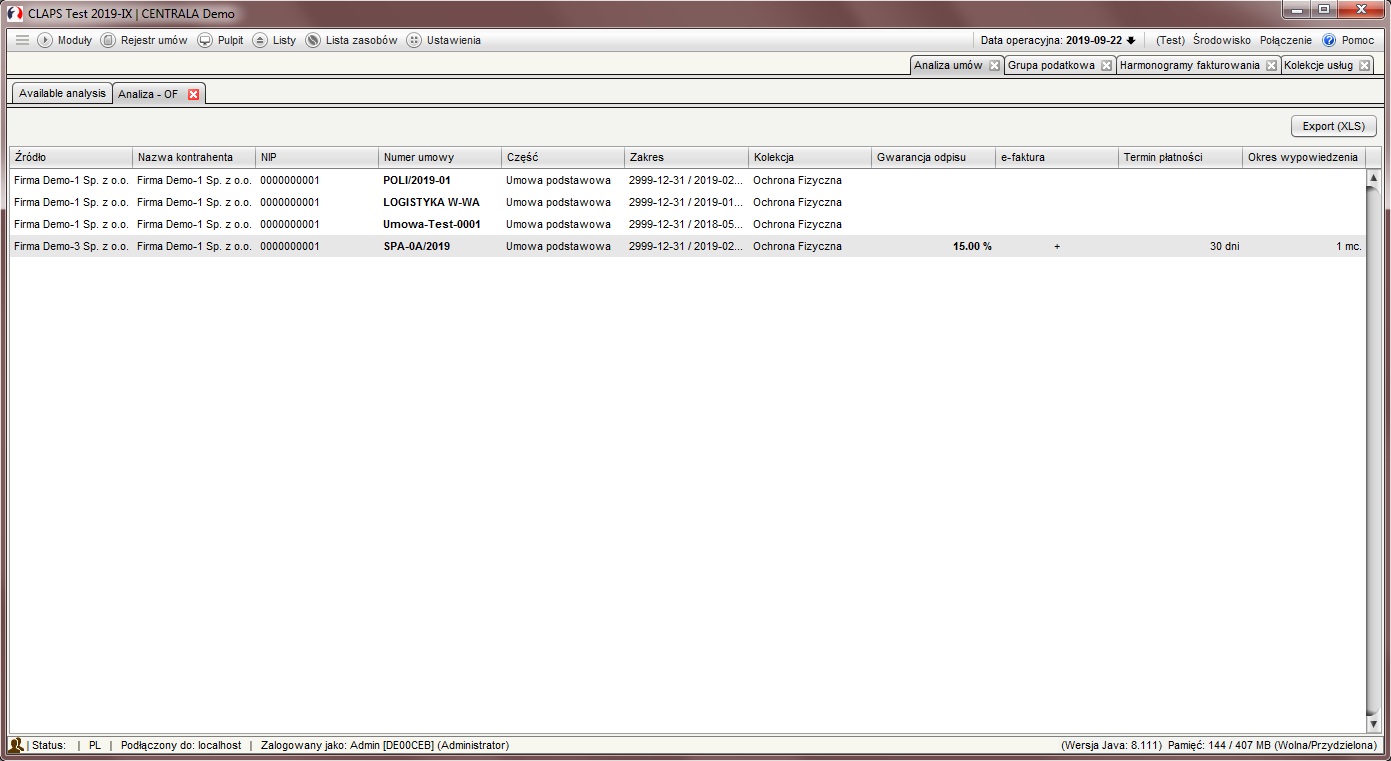Sort by Nazwa kontrahenta column header

click(194, 157)
